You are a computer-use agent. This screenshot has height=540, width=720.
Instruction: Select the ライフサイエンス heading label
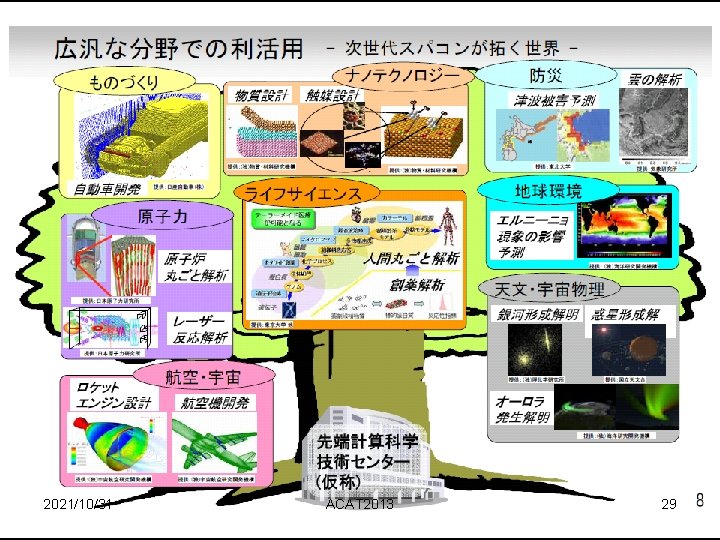(305, 193)
